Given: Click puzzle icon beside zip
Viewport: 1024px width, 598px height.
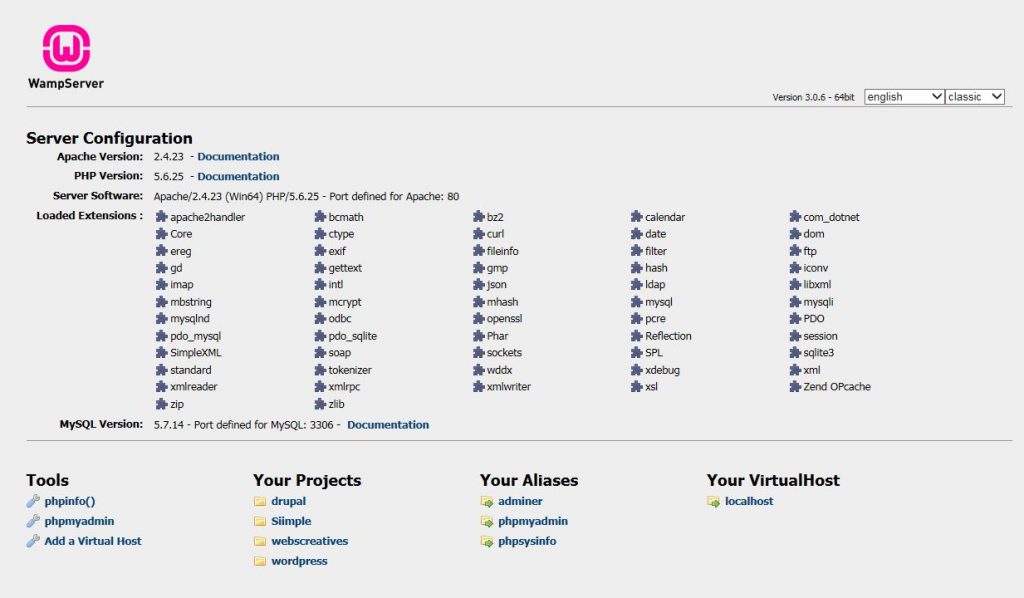Looking at the screenshot, I should 161,404.
